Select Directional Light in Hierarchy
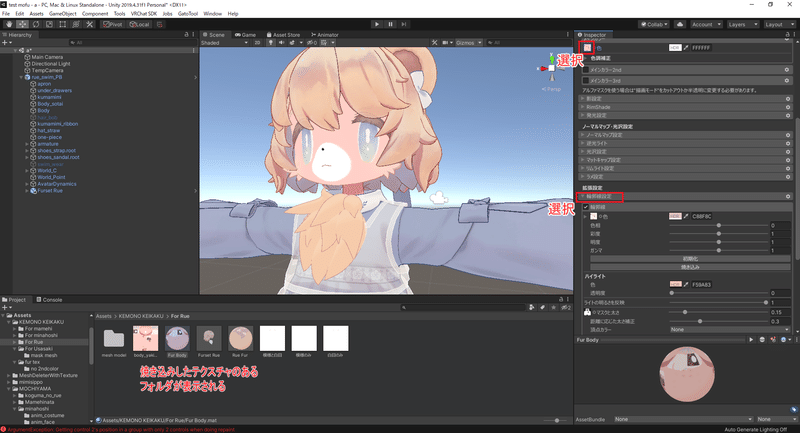The image size is (800, 433). click(51, 64)
